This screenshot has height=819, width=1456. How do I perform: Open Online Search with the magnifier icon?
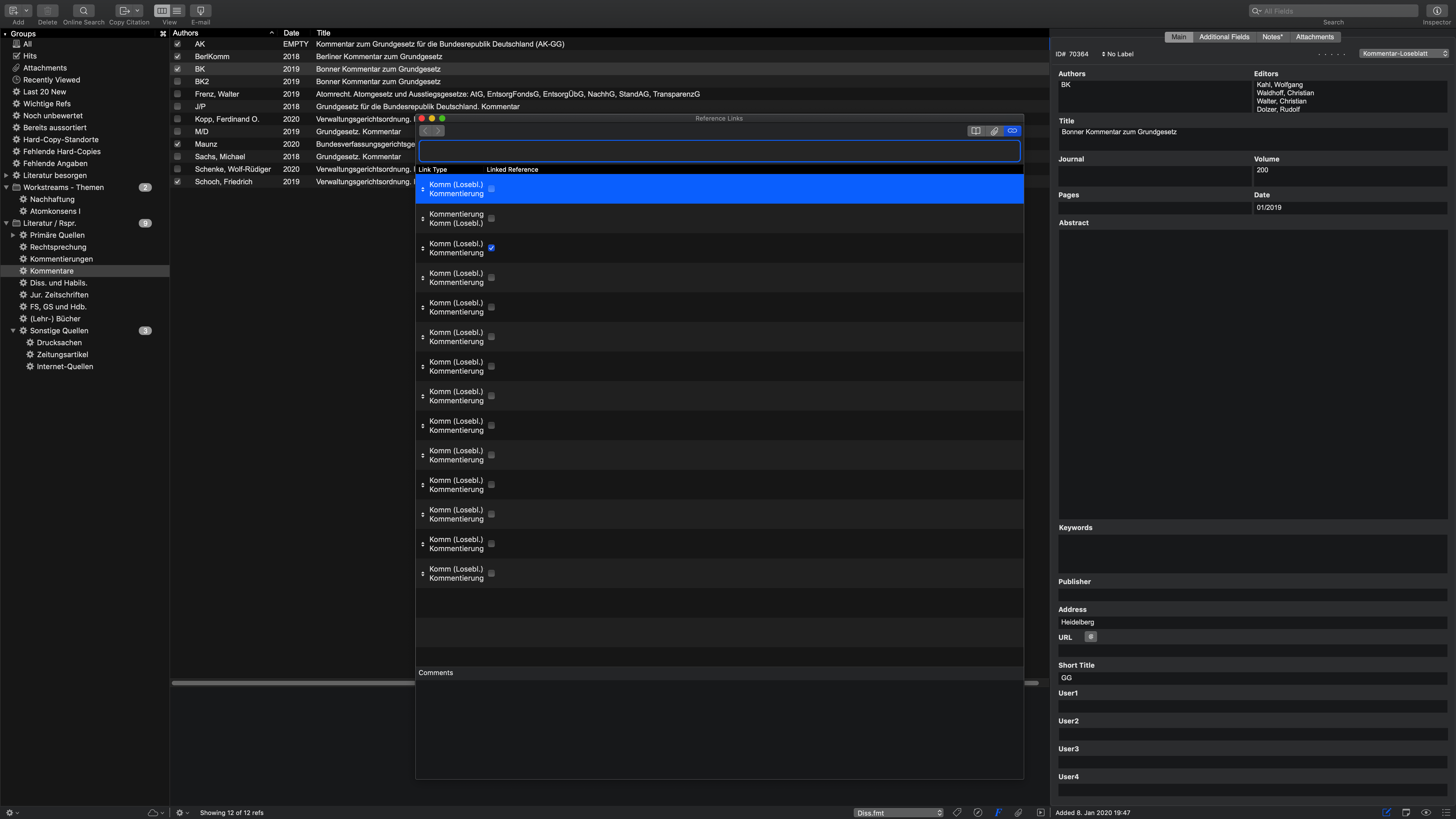tap(84, 11)
